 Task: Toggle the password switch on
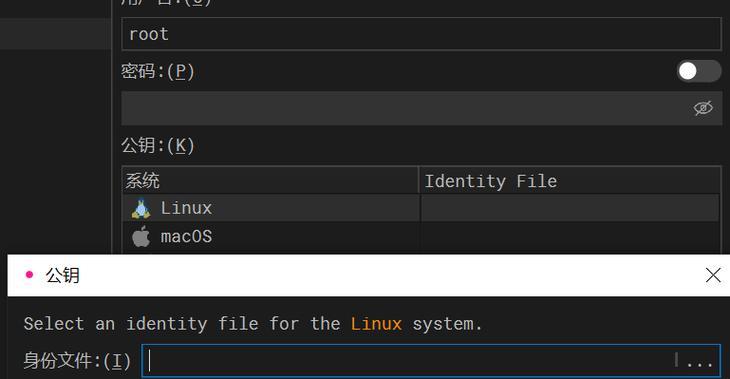point(699,71)
